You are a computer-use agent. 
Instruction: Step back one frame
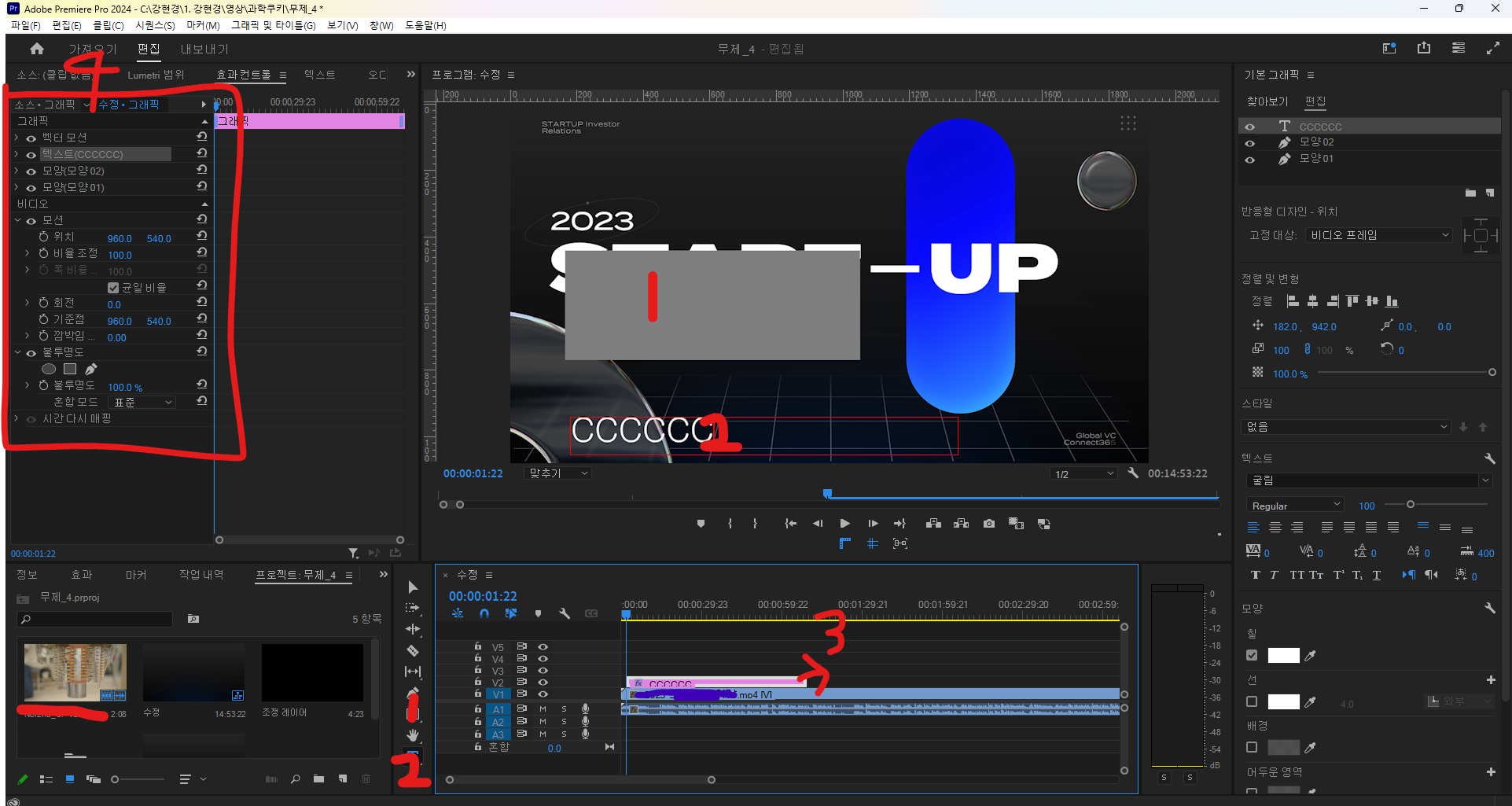point(818,524)
